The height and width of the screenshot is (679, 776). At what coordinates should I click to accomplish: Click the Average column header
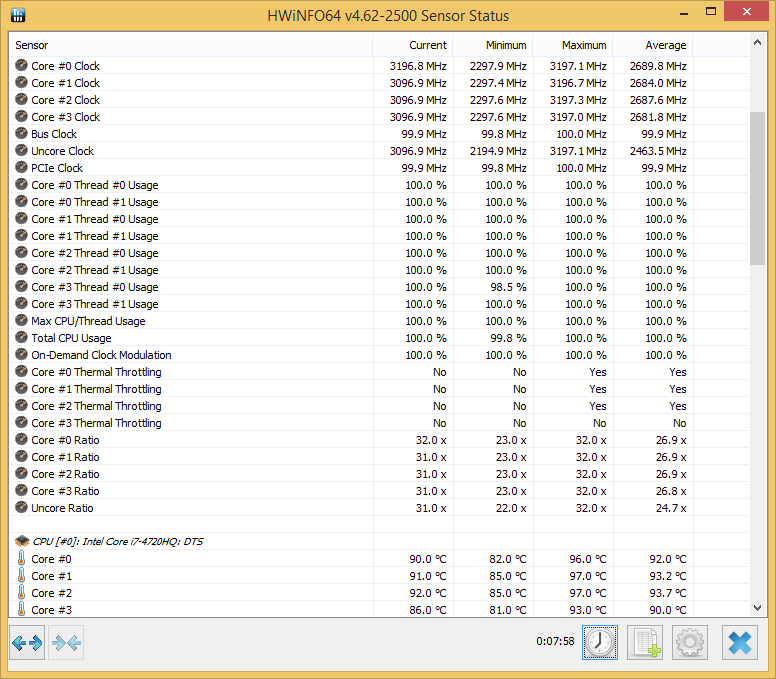pos(653,45)
